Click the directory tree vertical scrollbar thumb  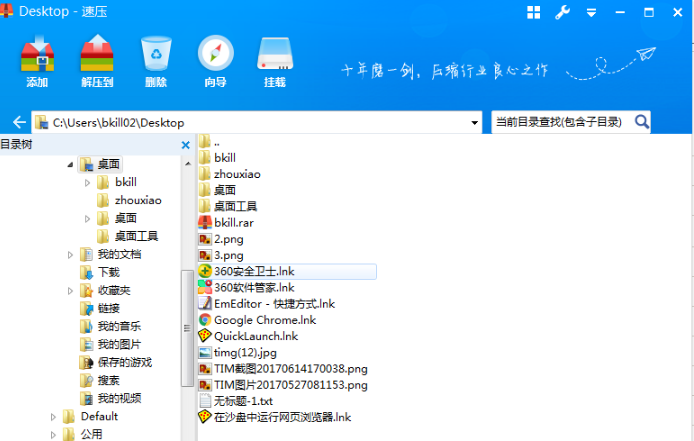187,328
